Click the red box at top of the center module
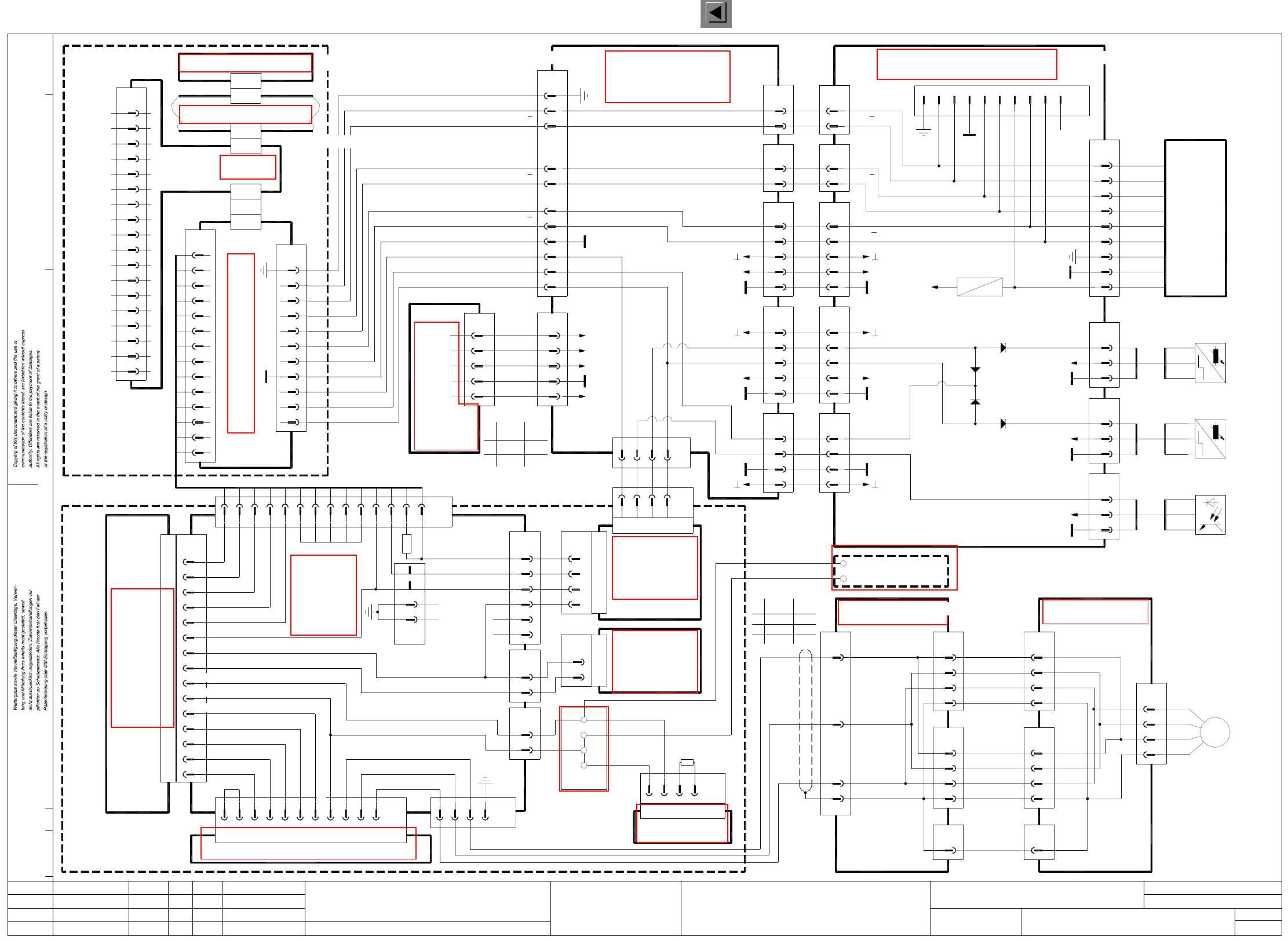1288x940 pixels. (x=667, y=76)
